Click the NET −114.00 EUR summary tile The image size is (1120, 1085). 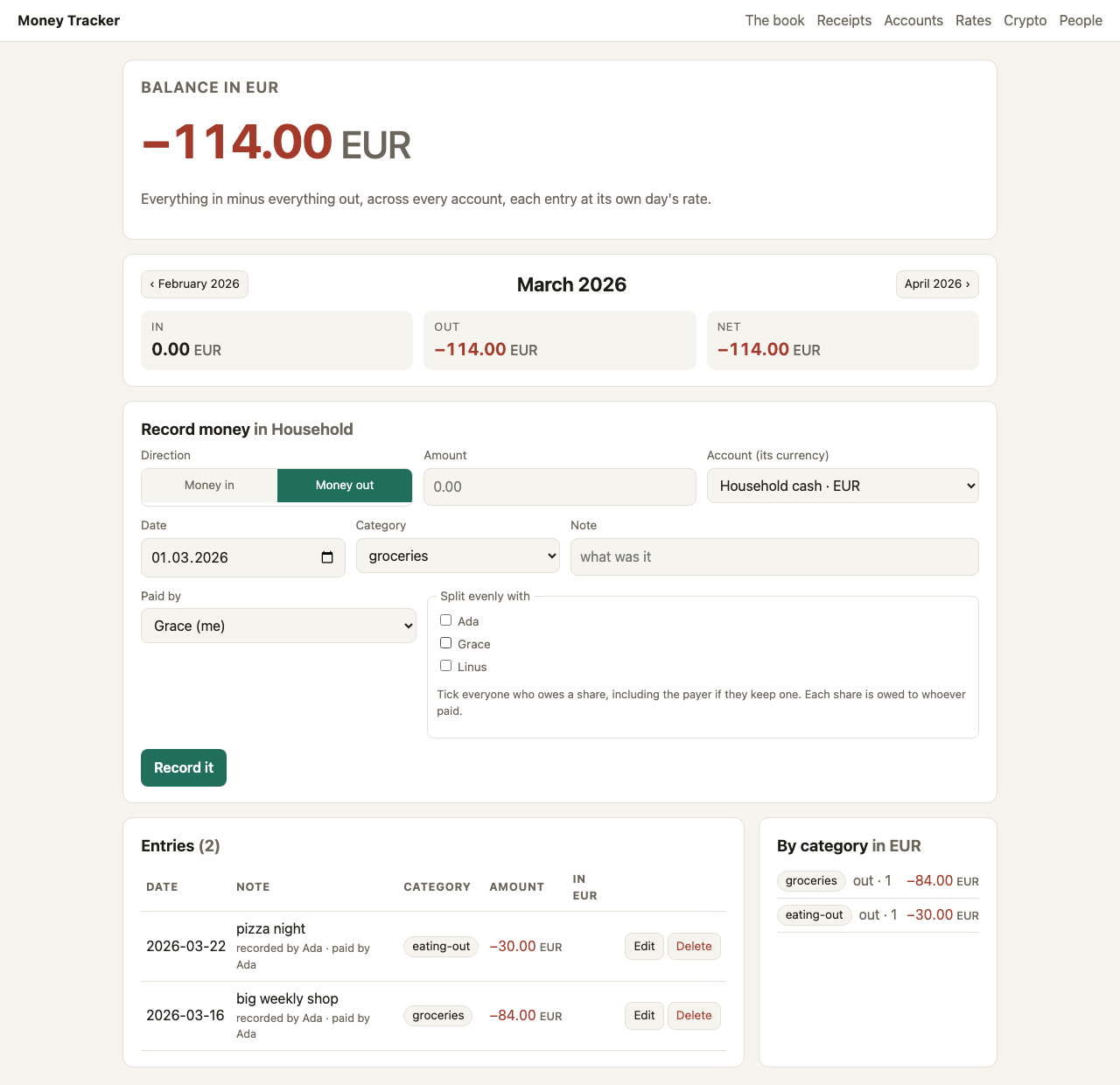pos(843,340)
